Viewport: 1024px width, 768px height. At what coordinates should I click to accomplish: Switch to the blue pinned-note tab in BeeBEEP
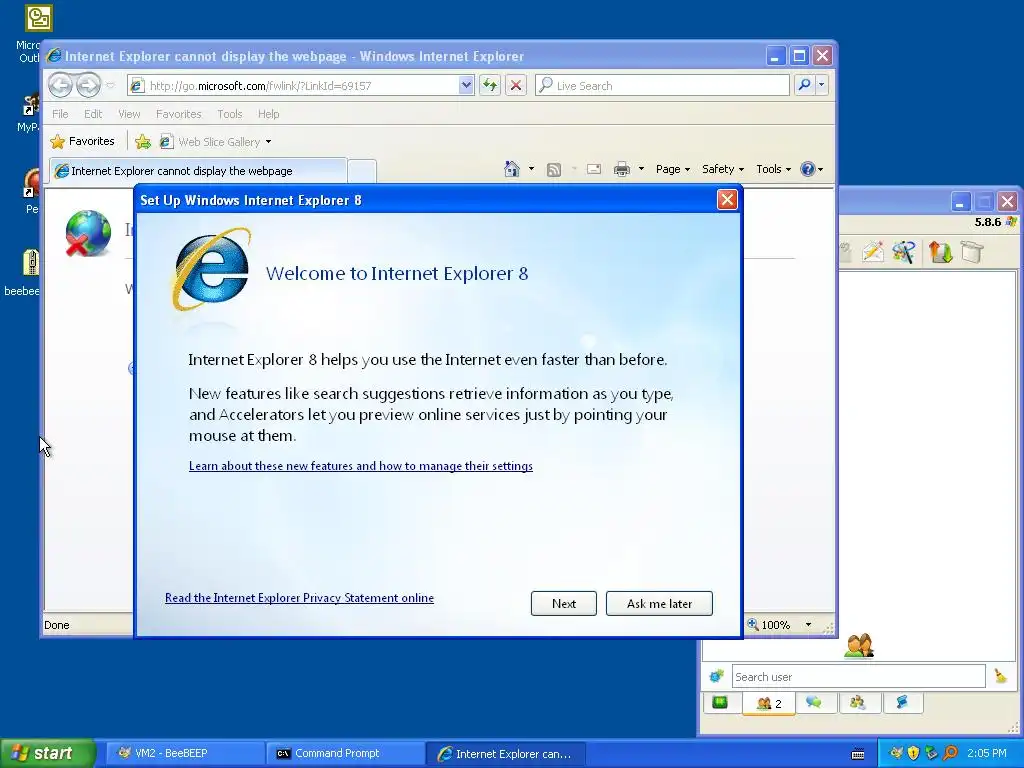click(902, 703)
